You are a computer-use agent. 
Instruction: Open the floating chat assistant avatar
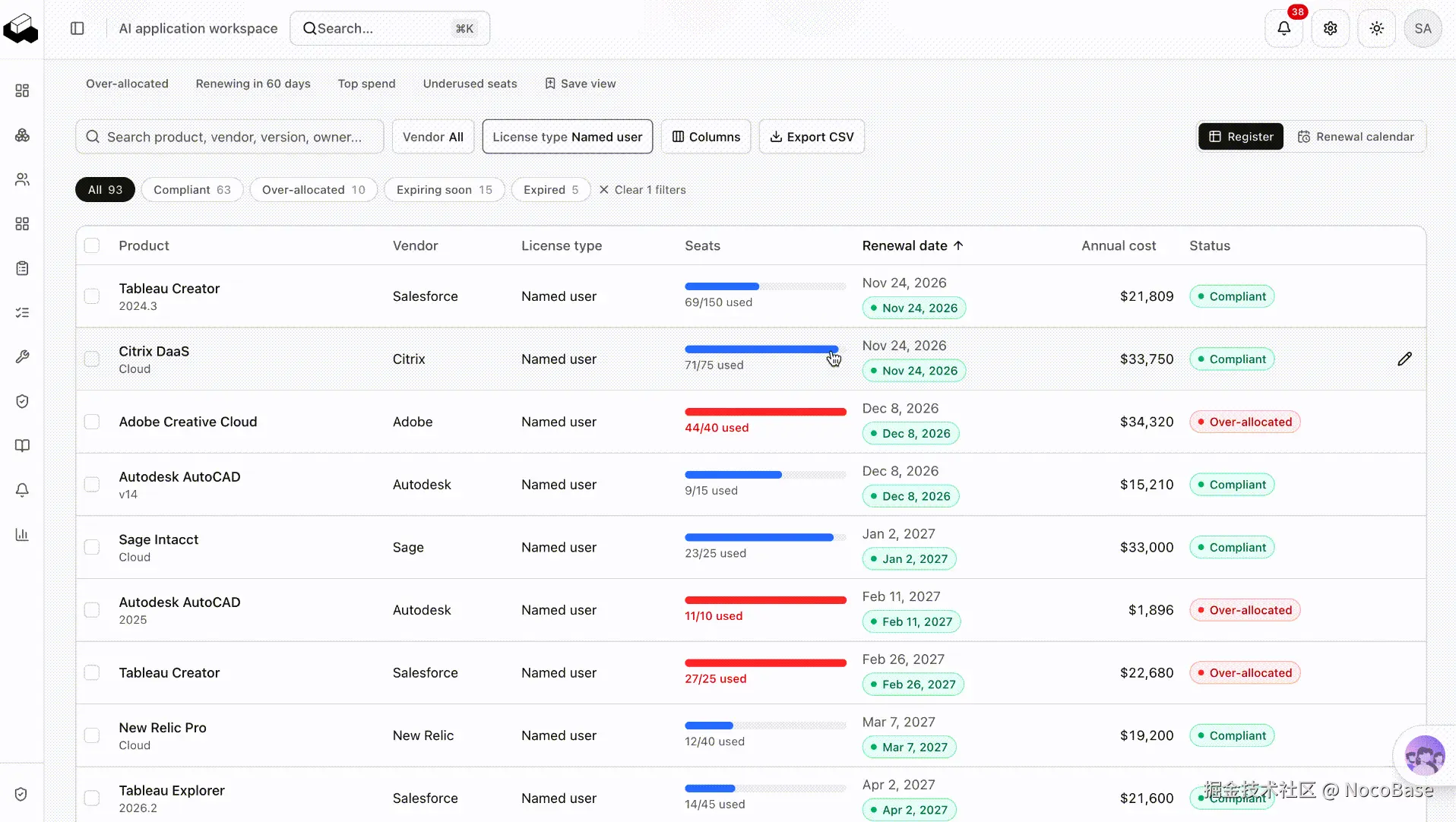pos(1424,755)
